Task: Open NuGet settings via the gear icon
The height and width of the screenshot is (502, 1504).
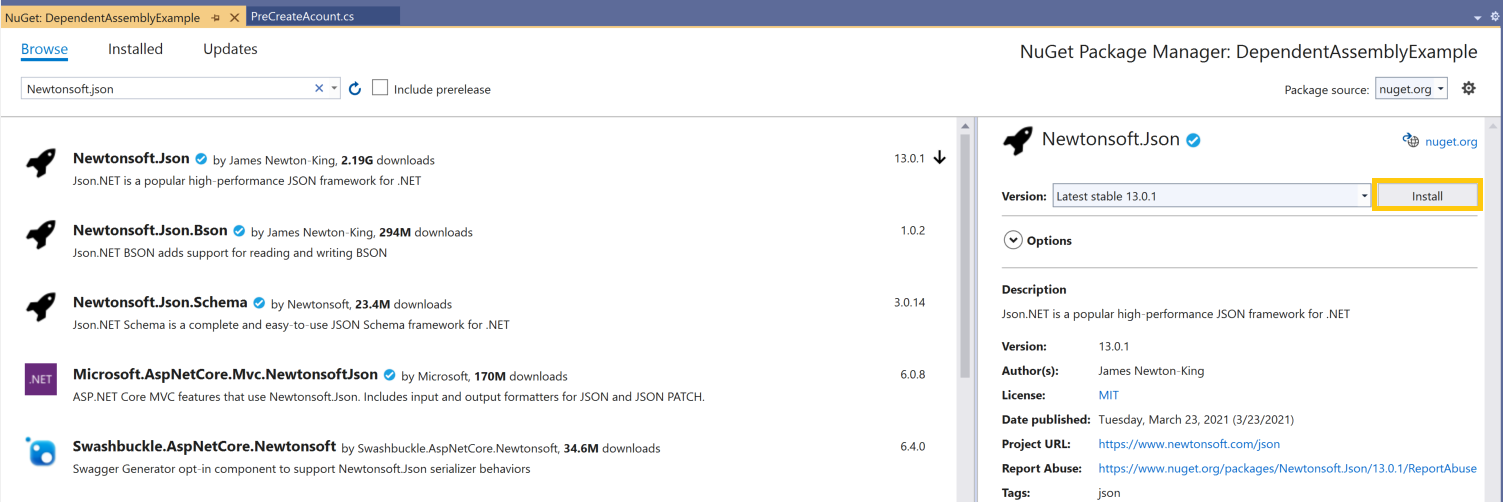Action: click(x=1468, y=88)
